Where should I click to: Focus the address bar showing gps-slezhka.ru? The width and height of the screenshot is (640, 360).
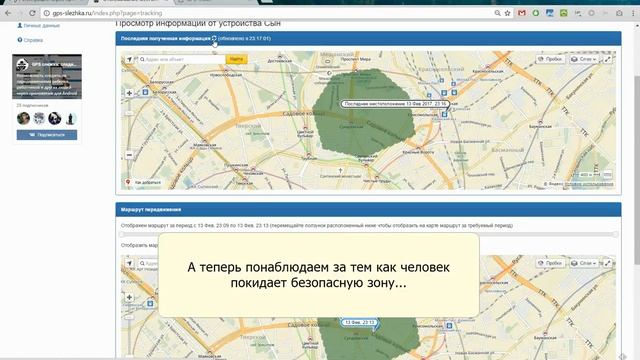269,13
